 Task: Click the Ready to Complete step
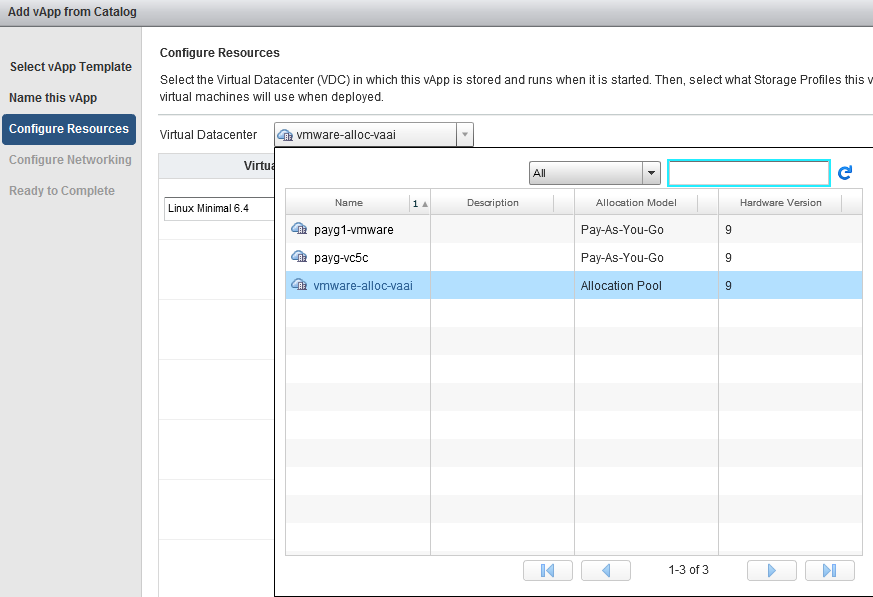pos(62,191)
